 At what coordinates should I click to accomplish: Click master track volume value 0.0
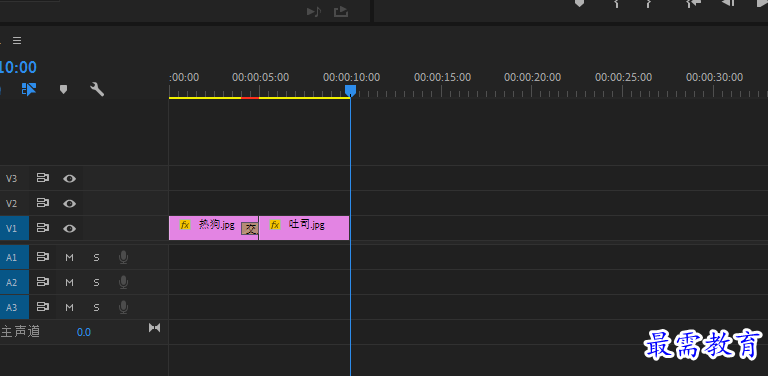[84, 332]
